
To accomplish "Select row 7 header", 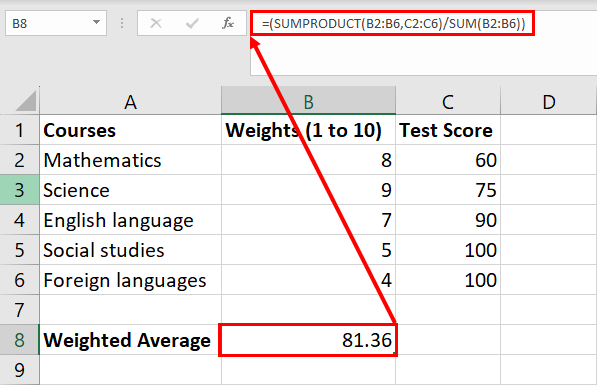I will (x=19, y=310).
